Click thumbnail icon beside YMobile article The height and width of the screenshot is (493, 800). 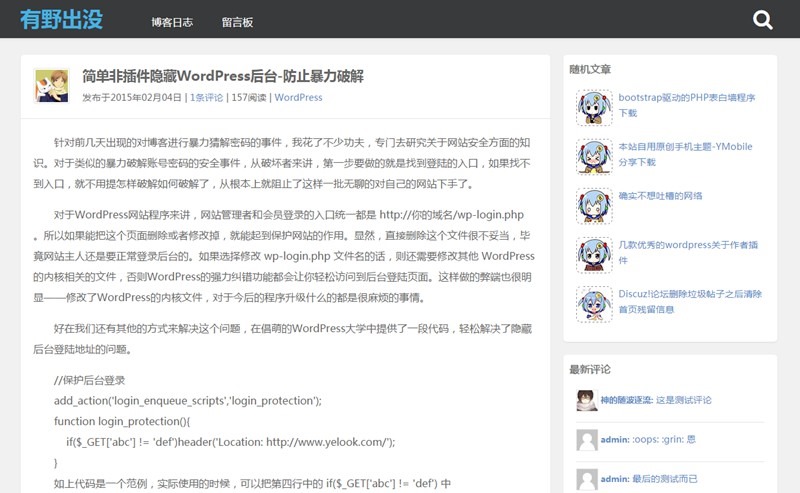[594, 157]
